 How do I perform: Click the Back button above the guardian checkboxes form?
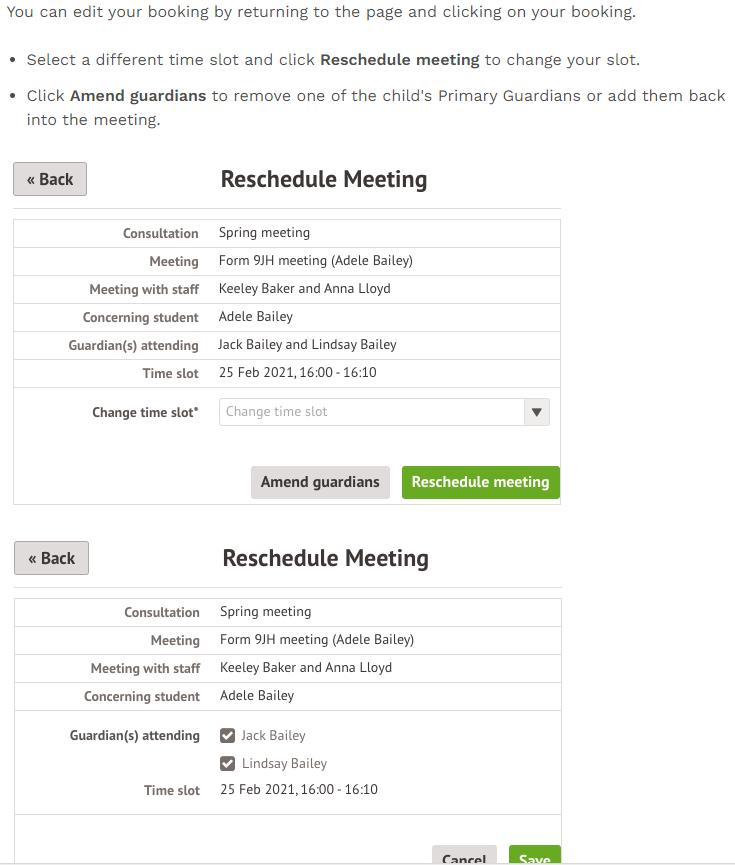(51, 559)
